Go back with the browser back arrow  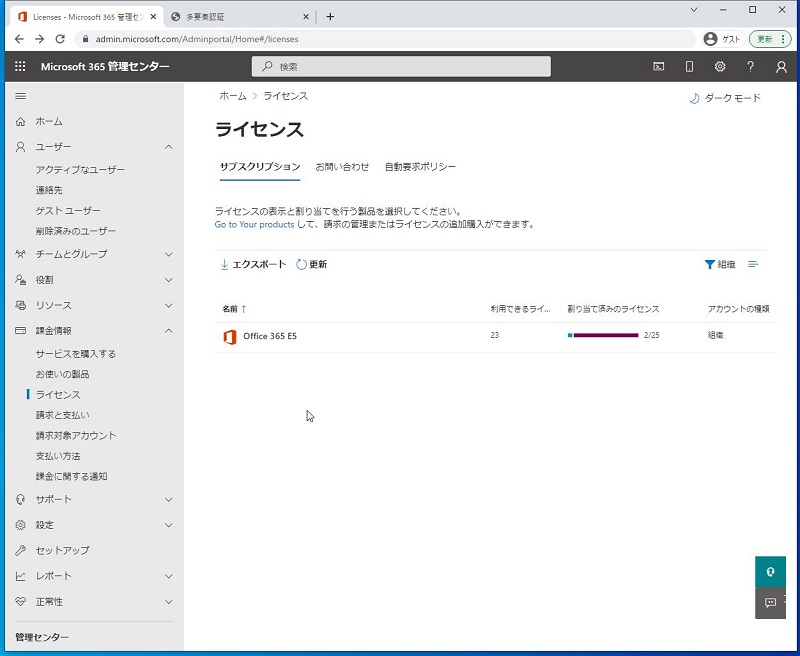[x=19, y=39]
